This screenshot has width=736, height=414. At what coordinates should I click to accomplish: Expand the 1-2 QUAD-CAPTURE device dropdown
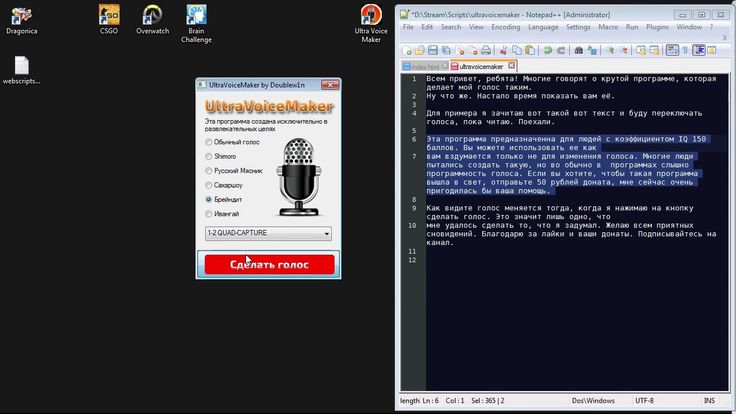click(x=326, y=234)
